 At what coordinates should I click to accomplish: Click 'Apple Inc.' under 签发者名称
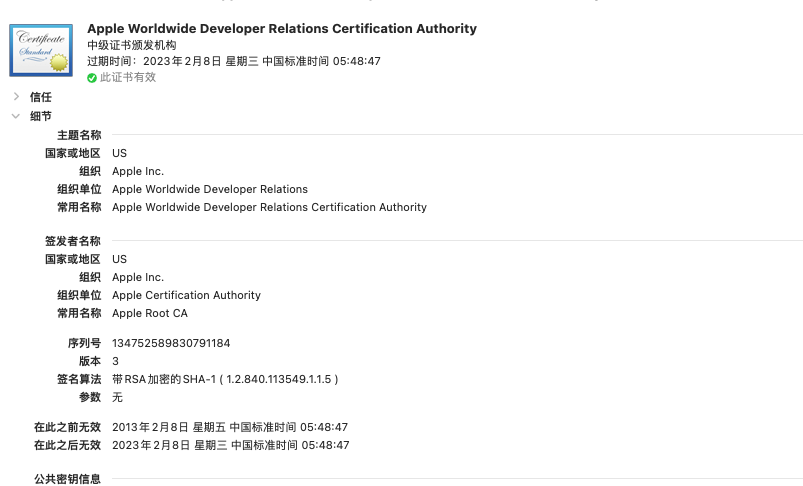tap(138, 278)
